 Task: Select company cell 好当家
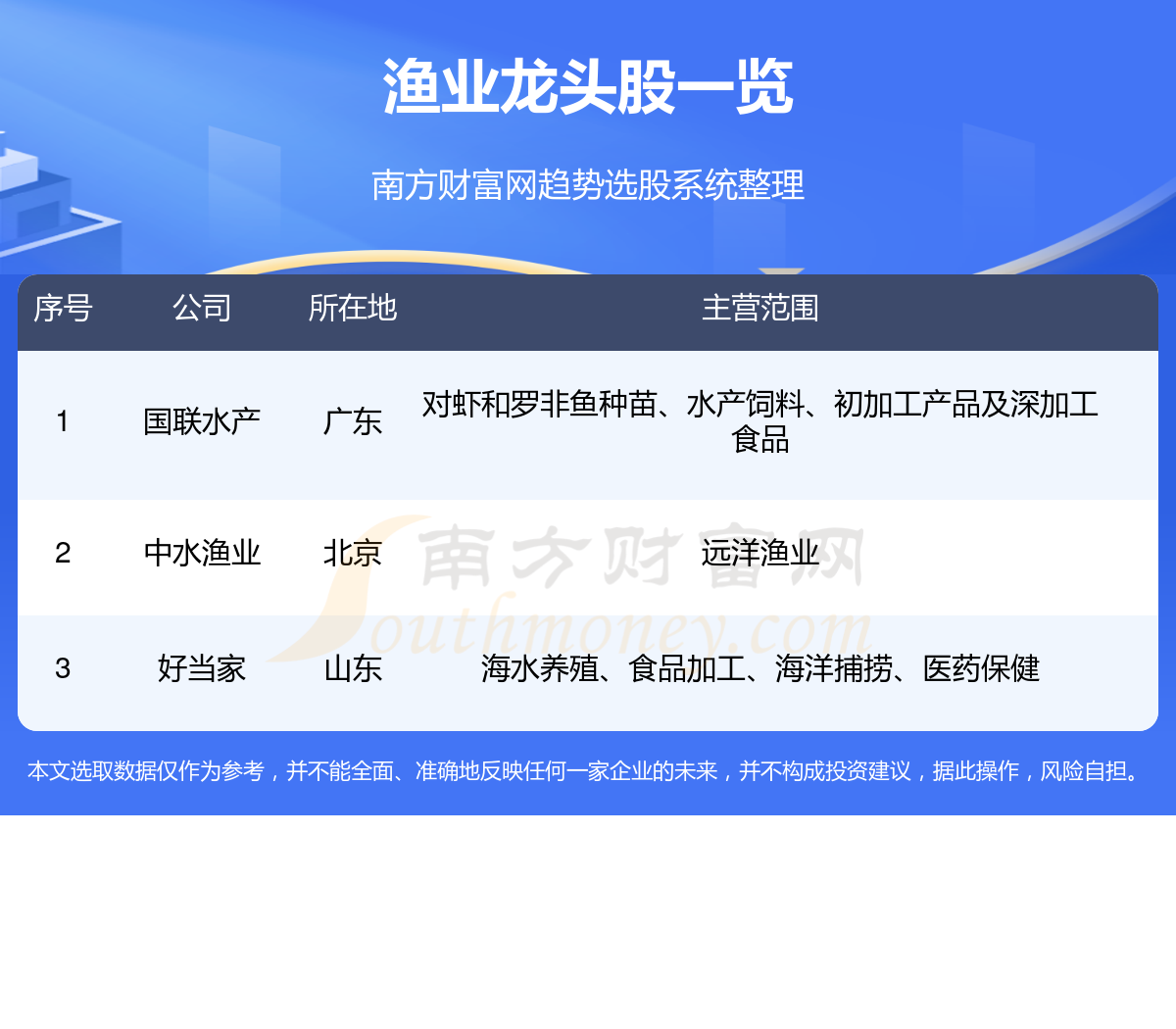pos(202,668)
